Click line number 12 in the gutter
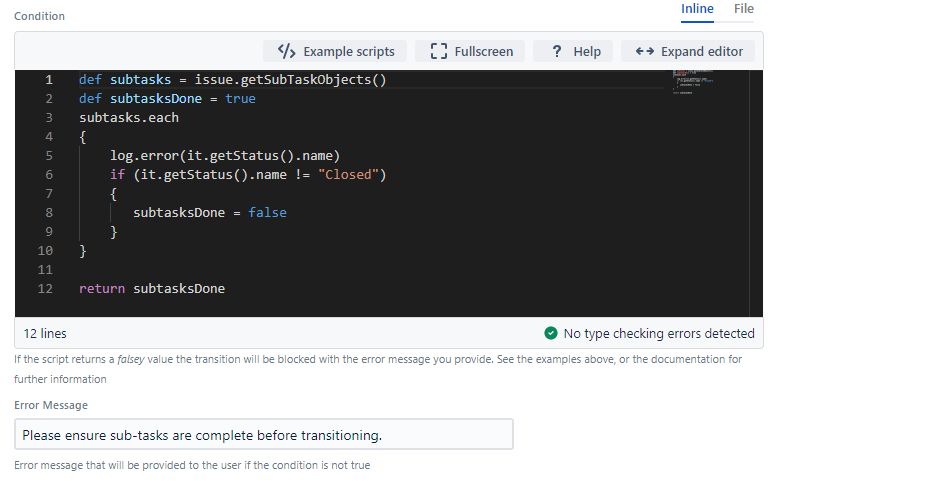 tap(45, 288)
